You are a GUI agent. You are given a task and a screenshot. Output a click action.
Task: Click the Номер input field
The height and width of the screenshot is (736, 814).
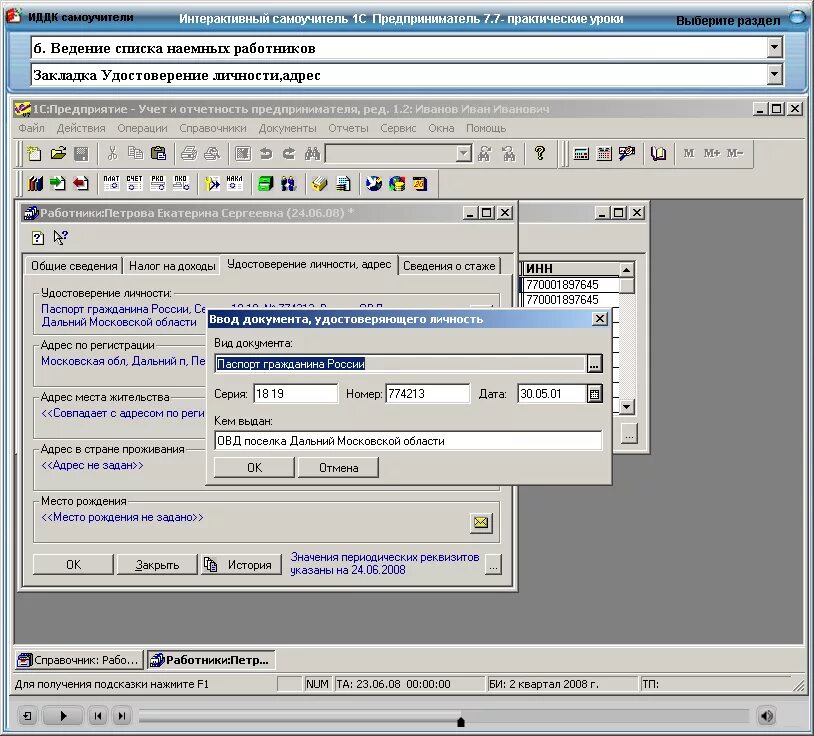[x=427, y=394]
